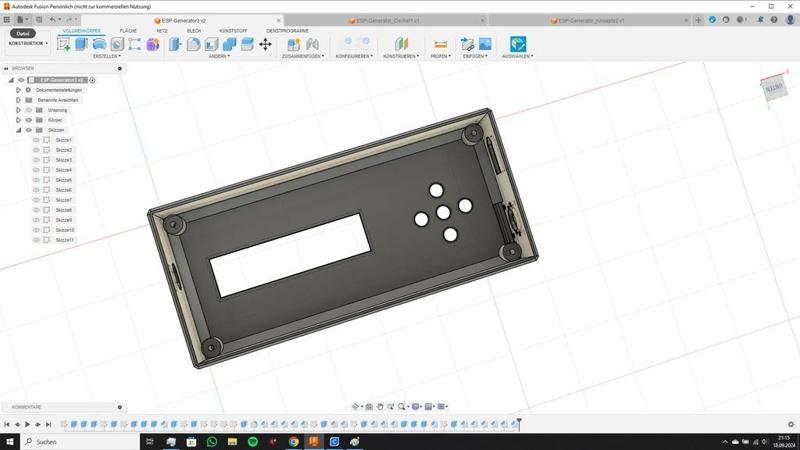Viewport: 800px width, 450px height.
Task: Open the Auswählen menu
Action: click(517, 56)
